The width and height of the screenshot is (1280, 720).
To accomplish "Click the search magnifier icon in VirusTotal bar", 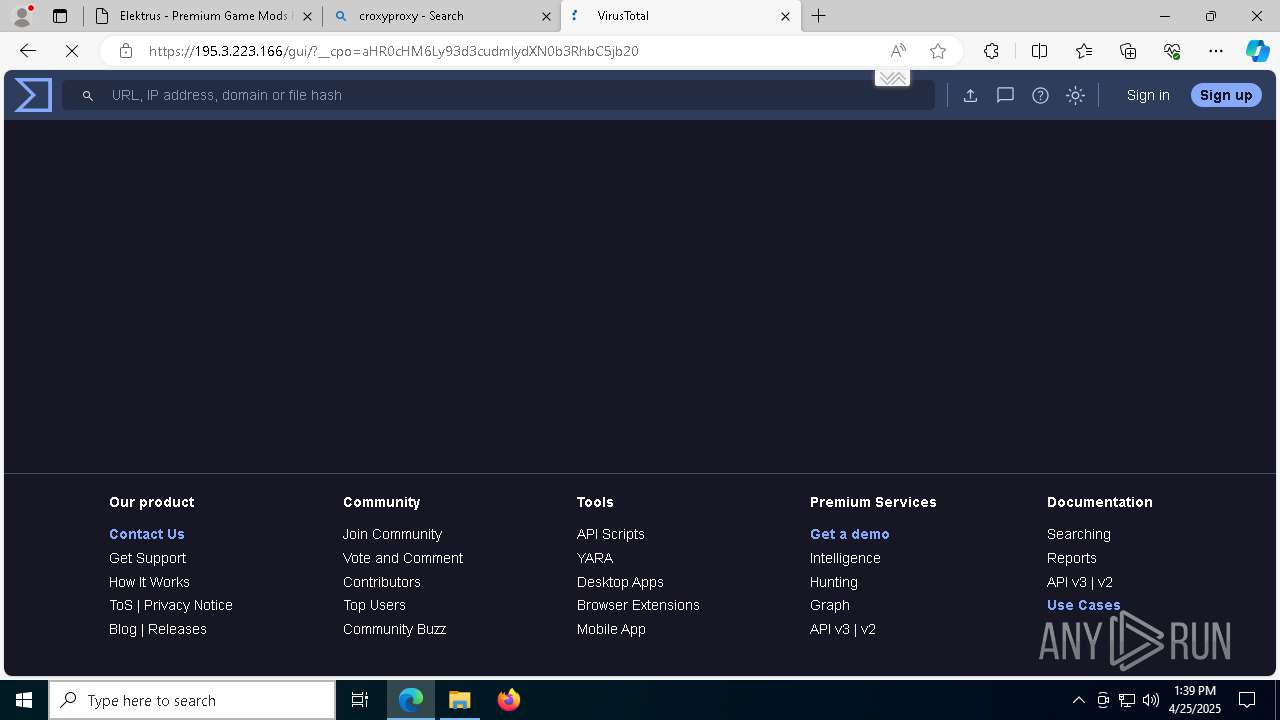I will 88,95.
